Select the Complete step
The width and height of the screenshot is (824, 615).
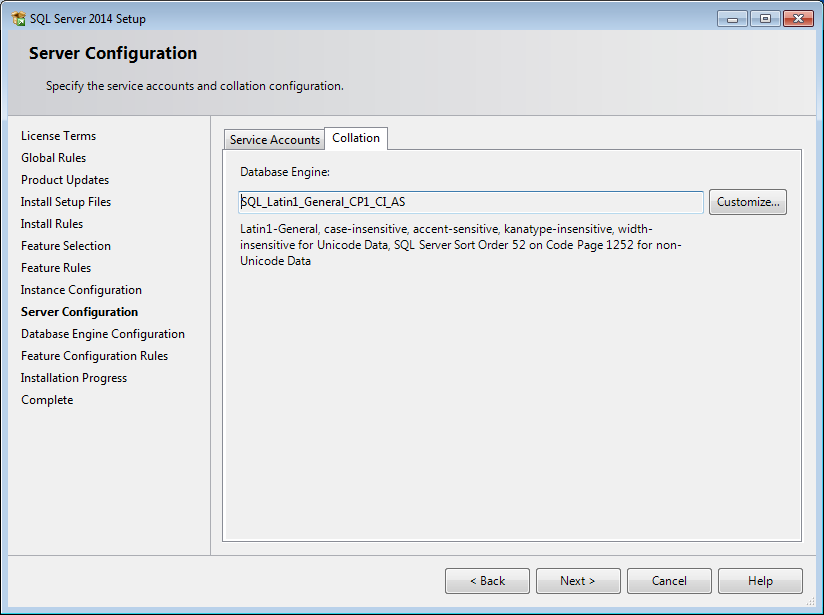pyautogui.click(x=47, y=401)
